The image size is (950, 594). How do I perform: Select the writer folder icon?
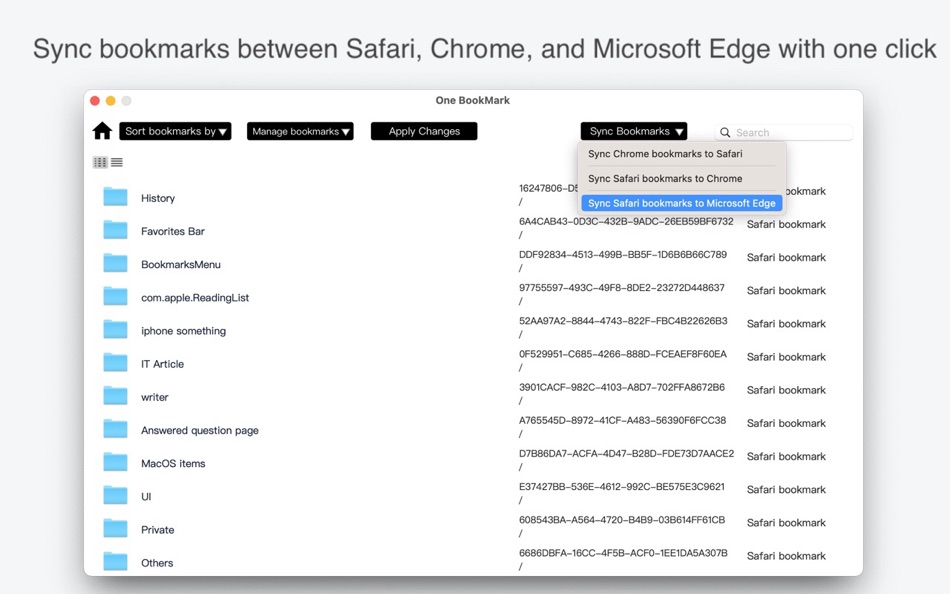[115, 396]
